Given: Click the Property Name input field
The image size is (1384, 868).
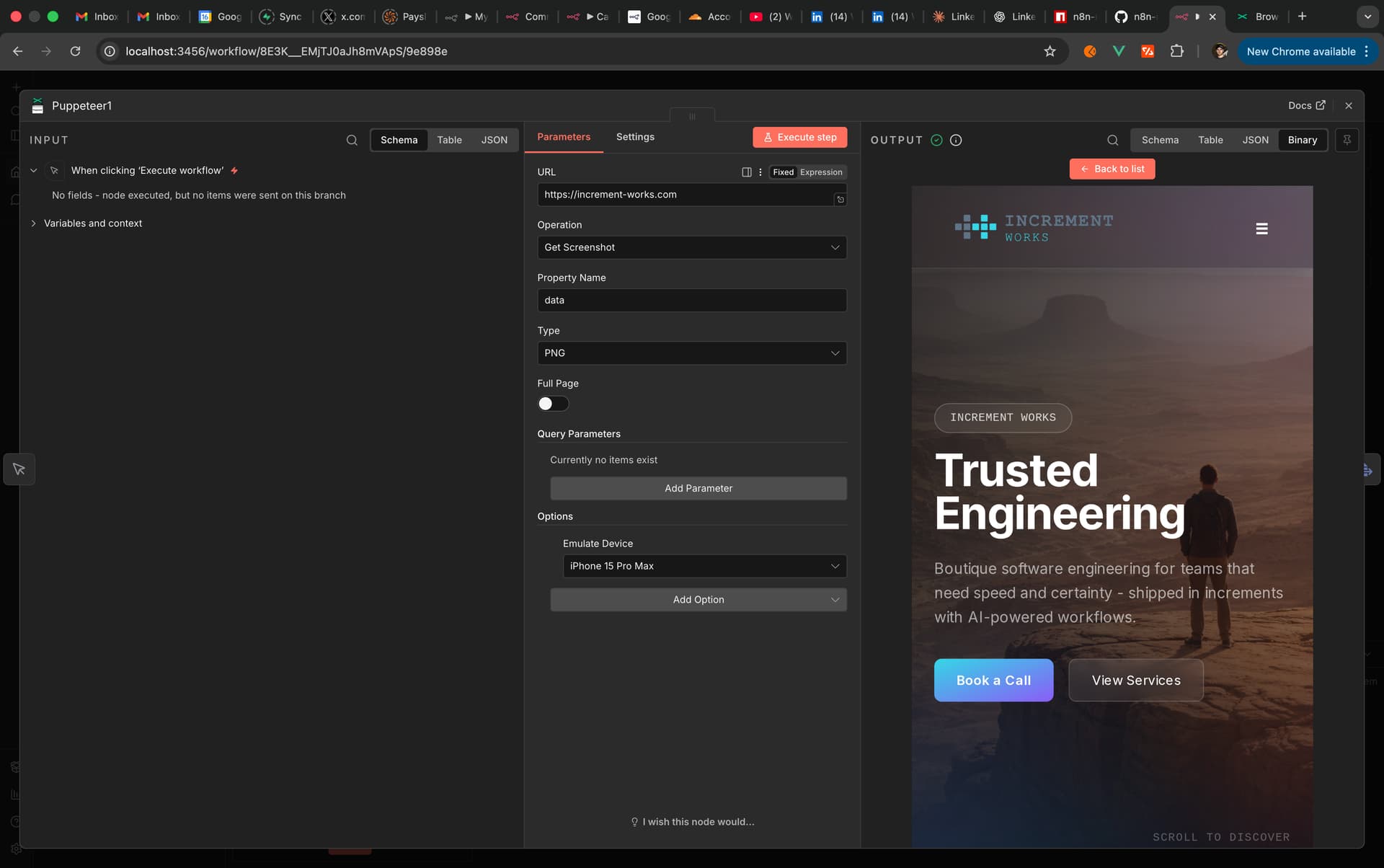Looking at the screenshot, I should point(691,300).
